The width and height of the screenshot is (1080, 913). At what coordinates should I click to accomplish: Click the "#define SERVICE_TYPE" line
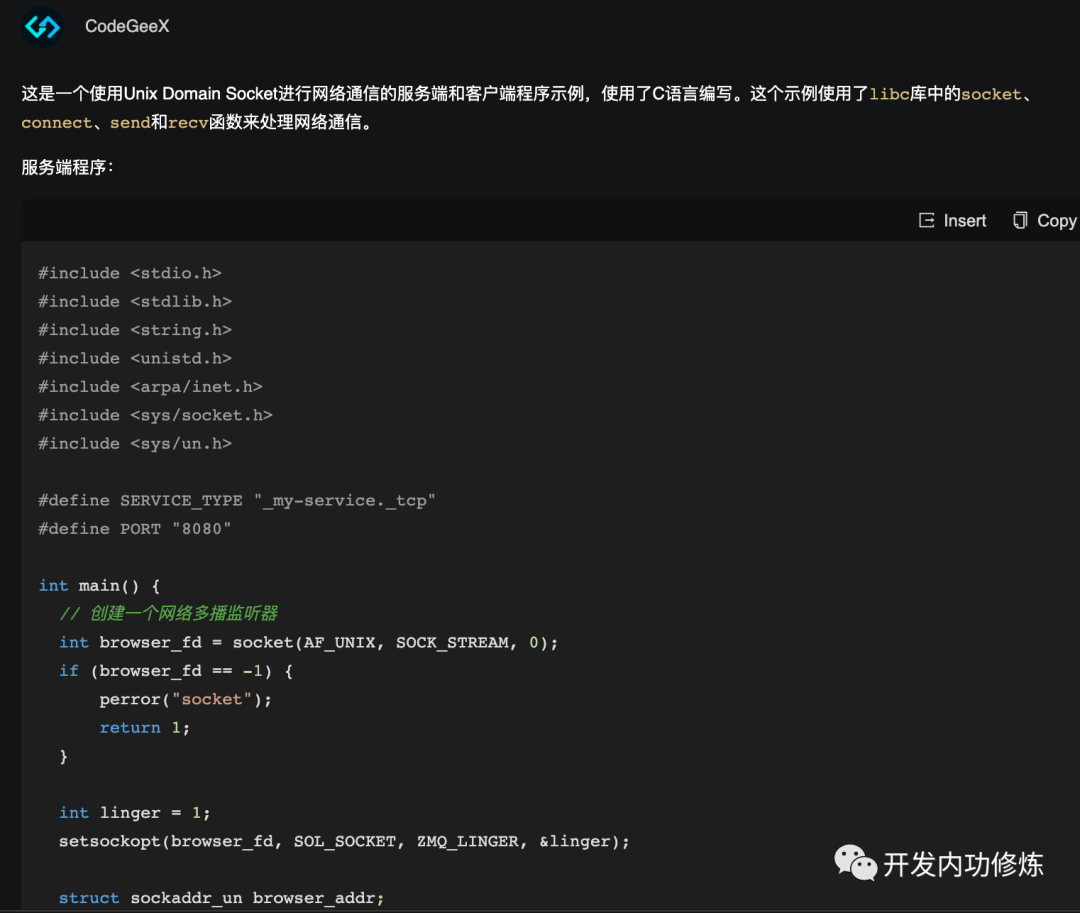coord(237,501)
